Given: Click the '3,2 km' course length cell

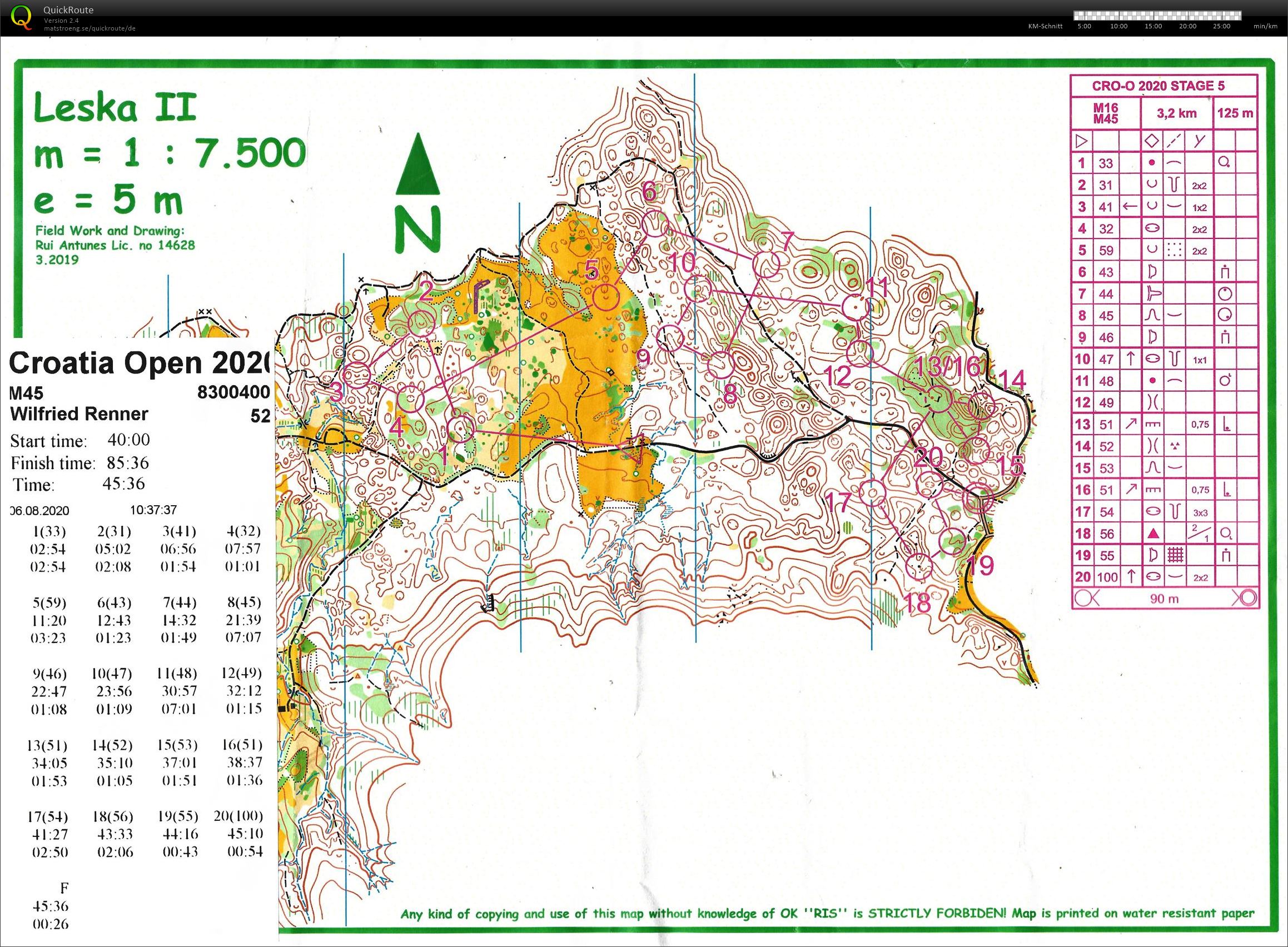Looking at the screenshot, I should pyautogui.click(x=1176, y=113).
